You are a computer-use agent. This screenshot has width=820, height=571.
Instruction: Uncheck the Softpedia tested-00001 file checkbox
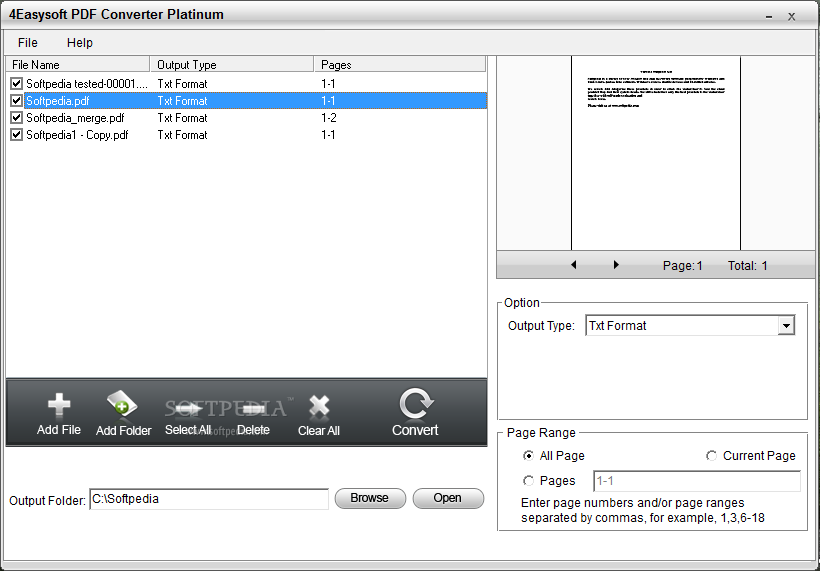coord(16,83)
